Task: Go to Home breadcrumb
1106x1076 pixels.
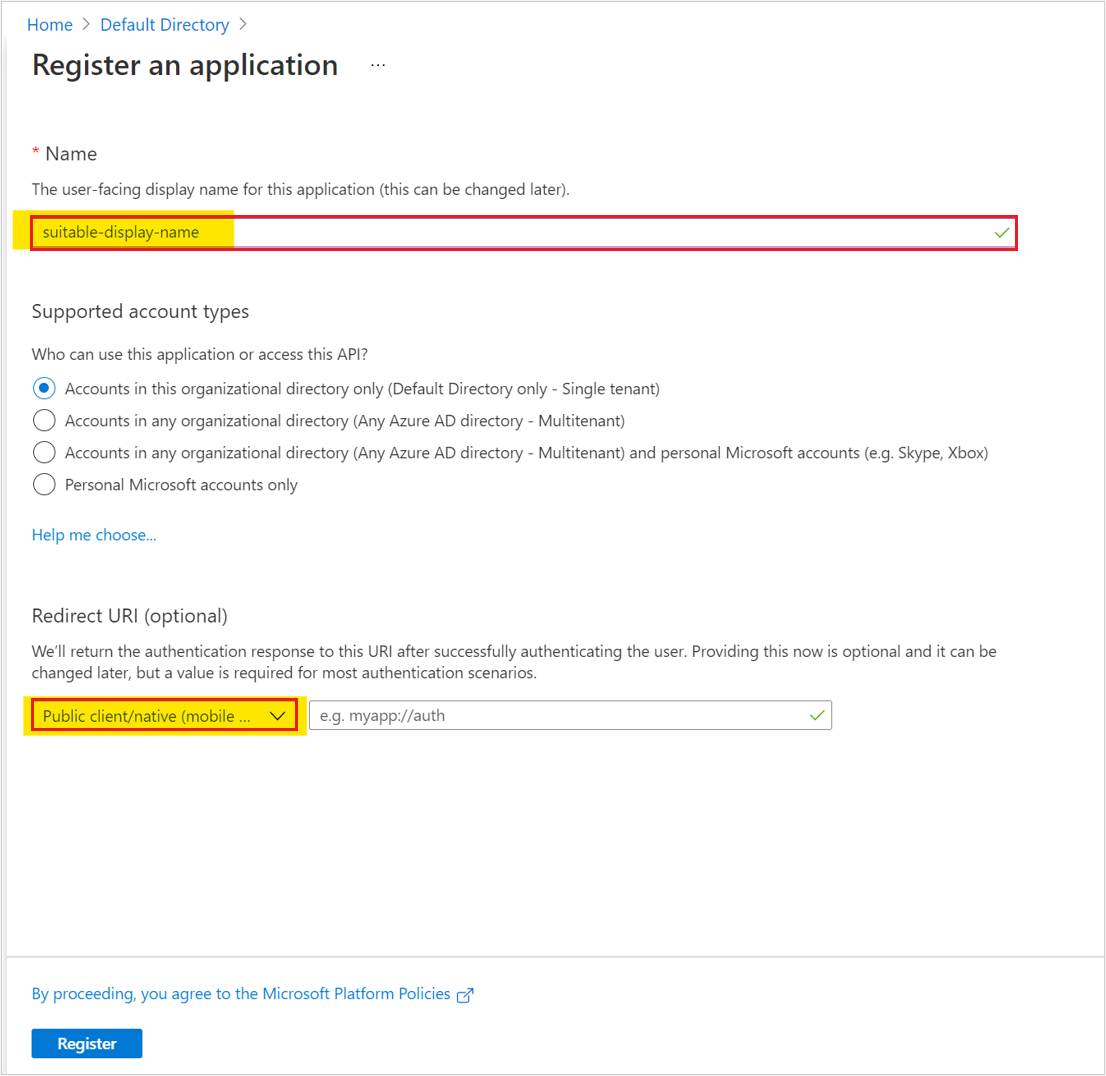Action: 49,25
